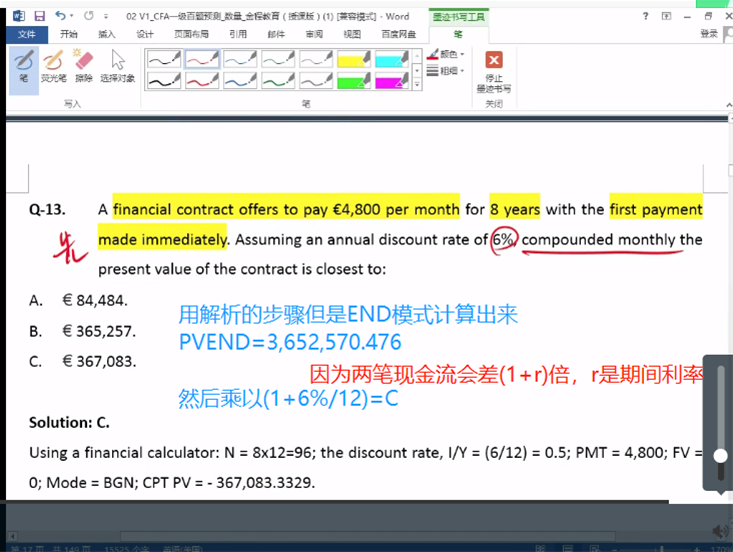Switch to the Insert ribbon tab
The image size is (733, 552).
click(x=107, y=34)
